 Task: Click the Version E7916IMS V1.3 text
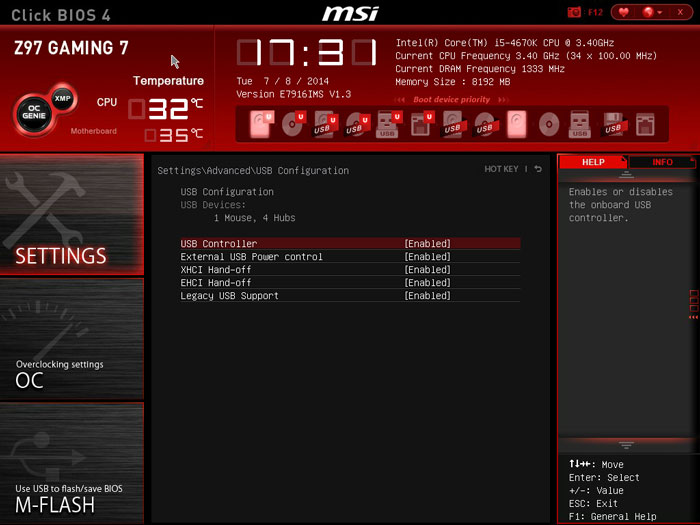pyautogui.click(x=293, y=94)
